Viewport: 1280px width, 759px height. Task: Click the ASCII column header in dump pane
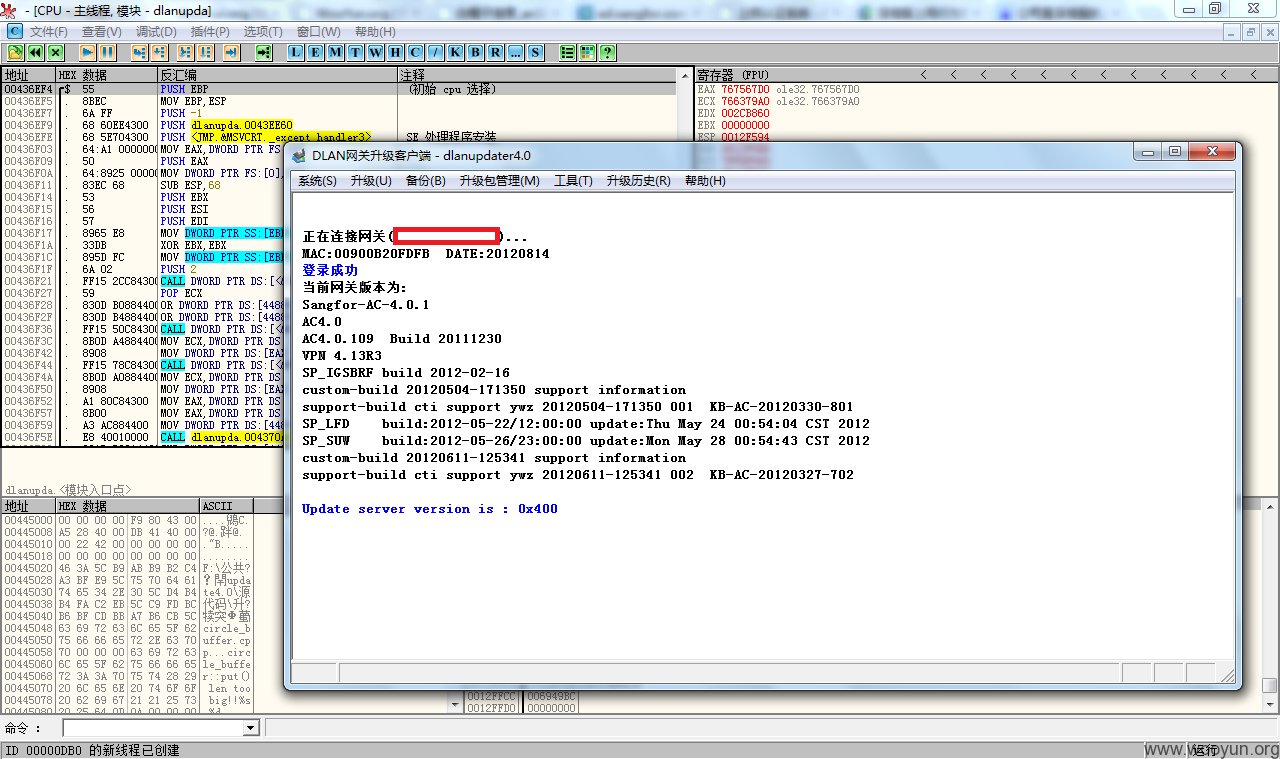coord(228,506)
